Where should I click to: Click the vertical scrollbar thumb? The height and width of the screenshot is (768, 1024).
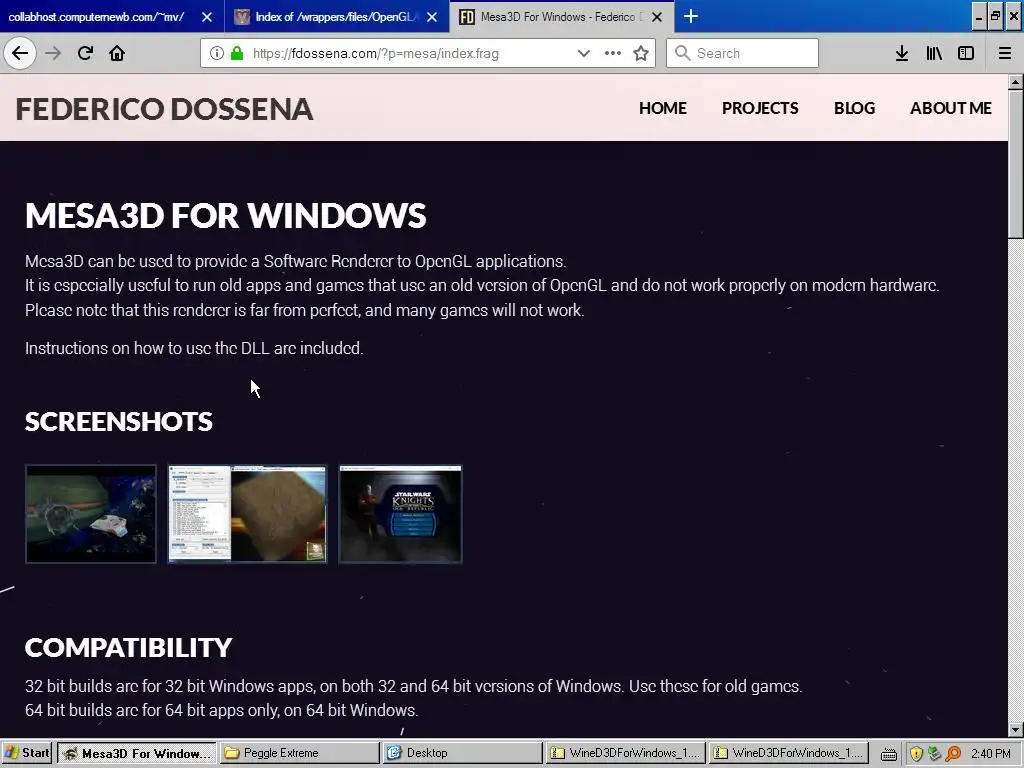coord(1016,165)
